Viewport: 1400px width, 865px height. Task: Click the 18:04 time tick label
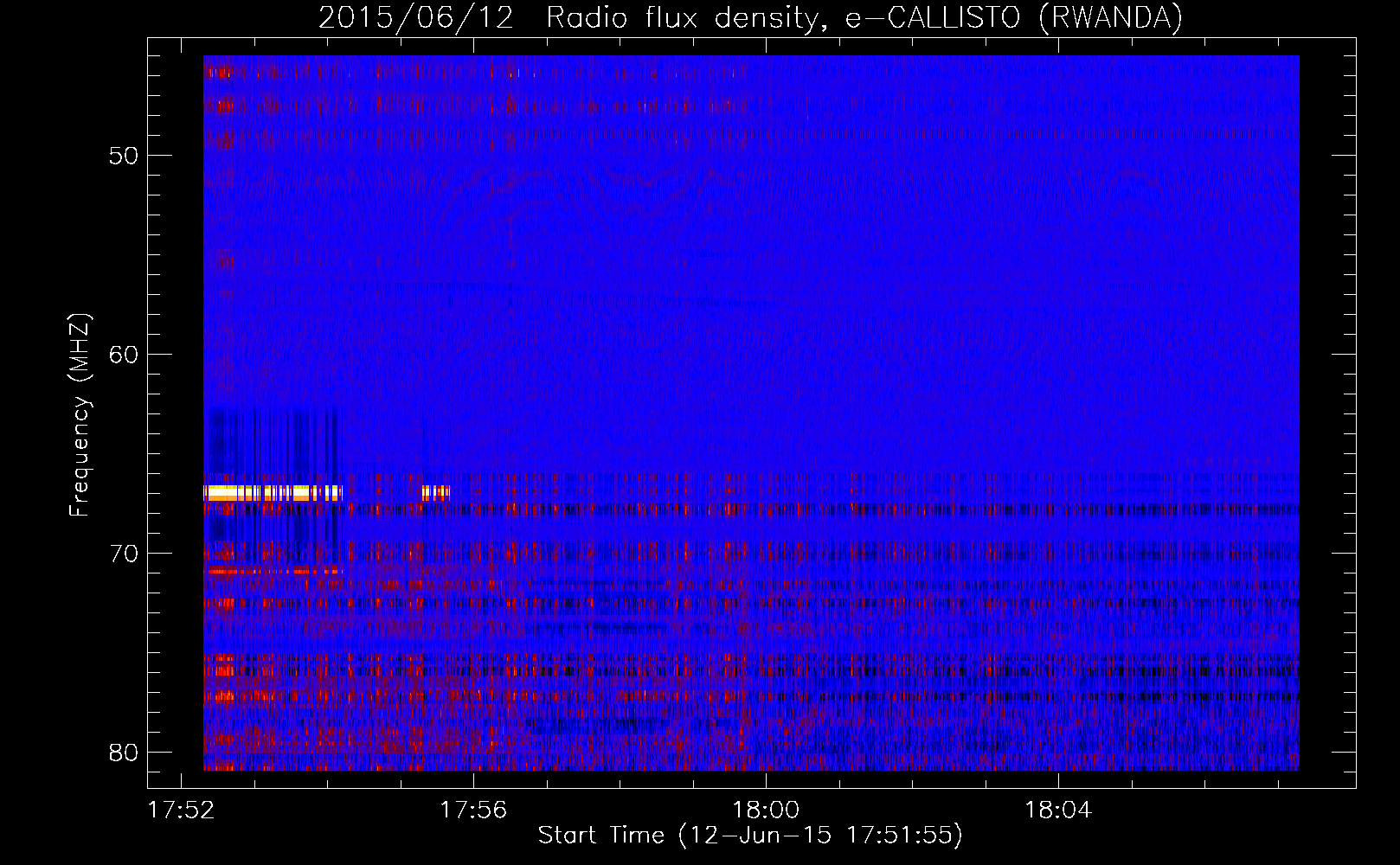point(1058,811)
